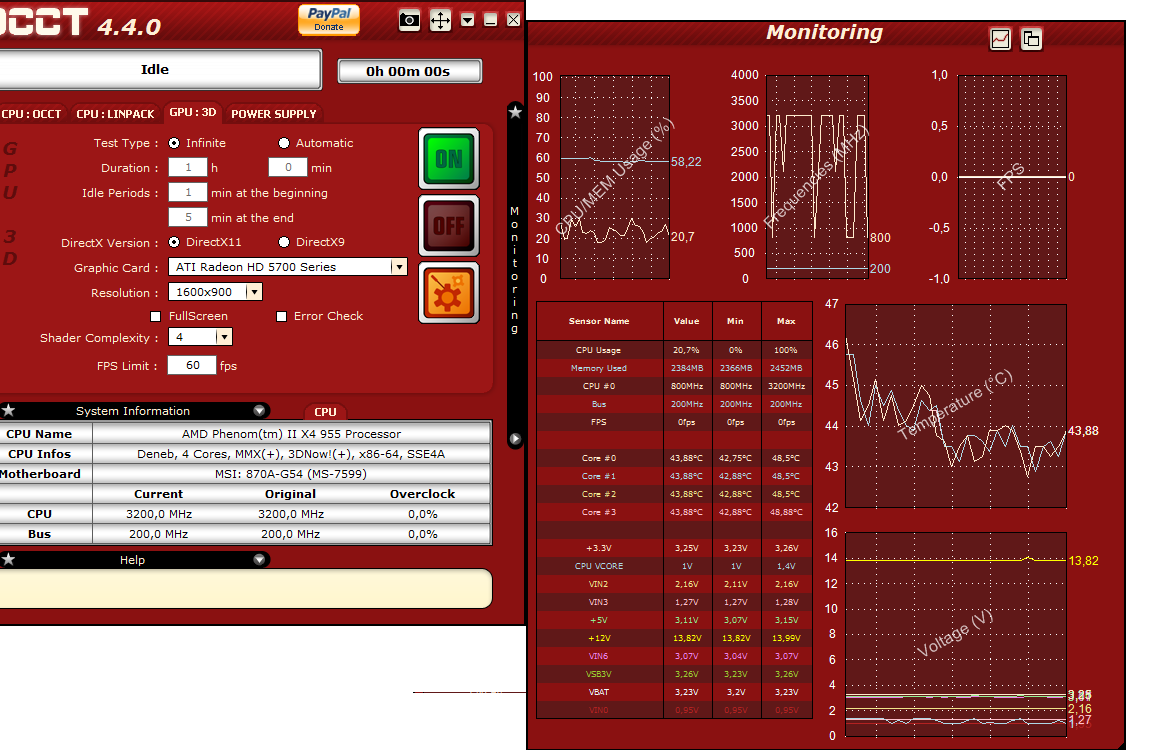Select Automatic test type
Screen dimensions: 1174x750
coord(284,143)
